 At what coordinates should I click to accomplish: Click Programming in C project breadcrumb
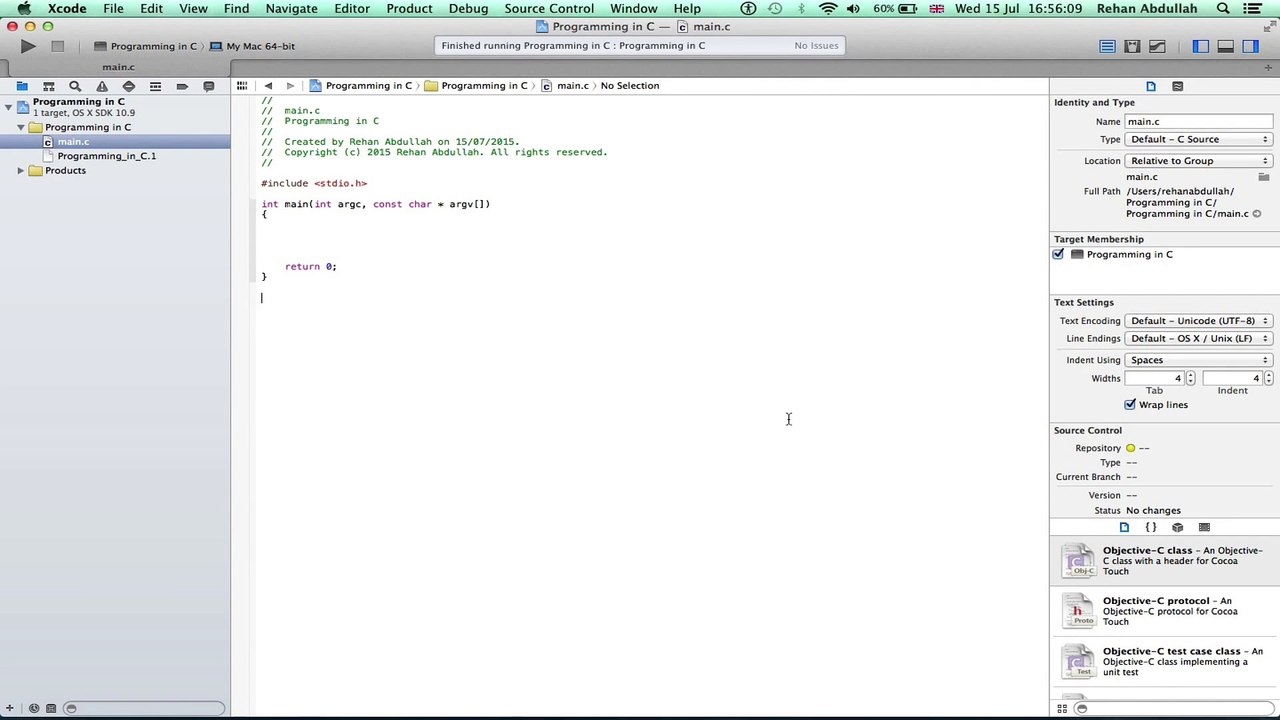(361, 86)
